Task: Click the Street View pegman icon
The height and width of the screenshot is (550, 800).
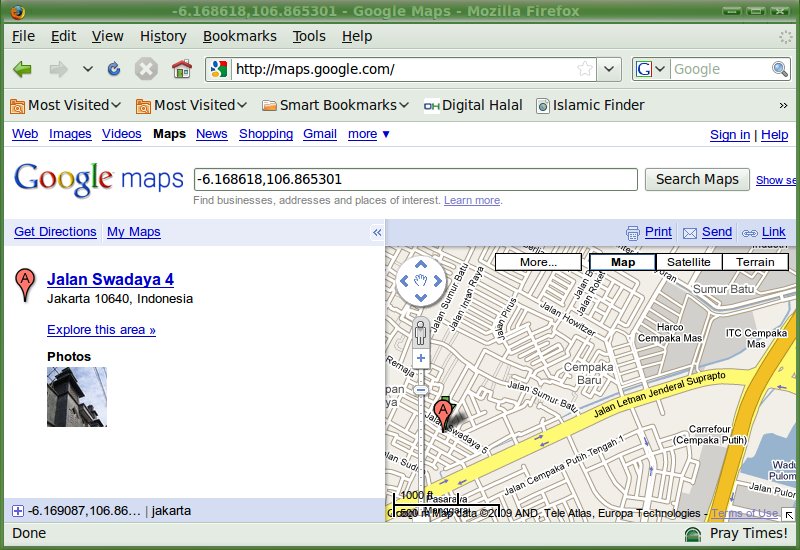Action: coord(421,331)
